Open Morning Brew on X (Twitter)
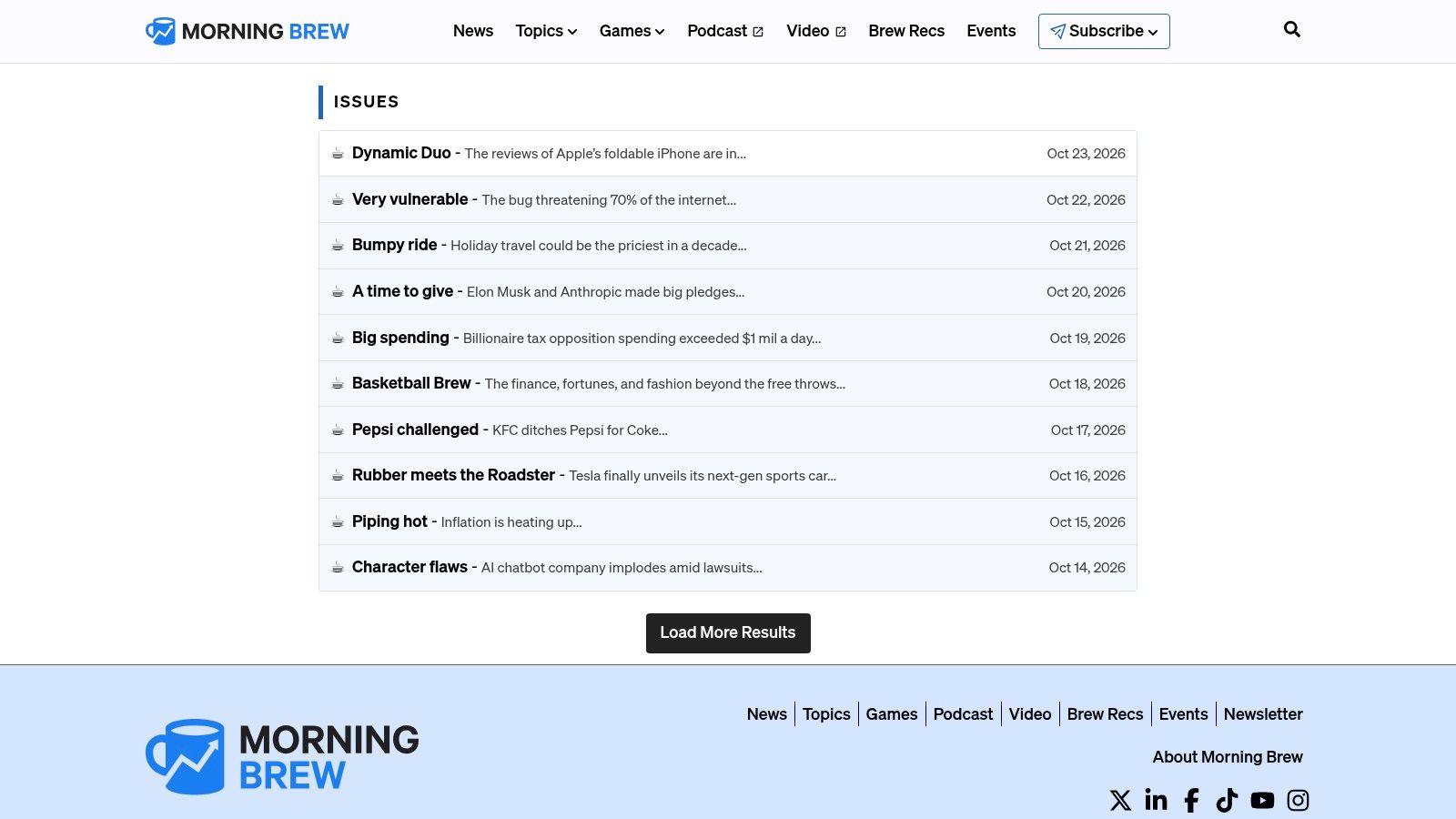 click(1120, 800)
